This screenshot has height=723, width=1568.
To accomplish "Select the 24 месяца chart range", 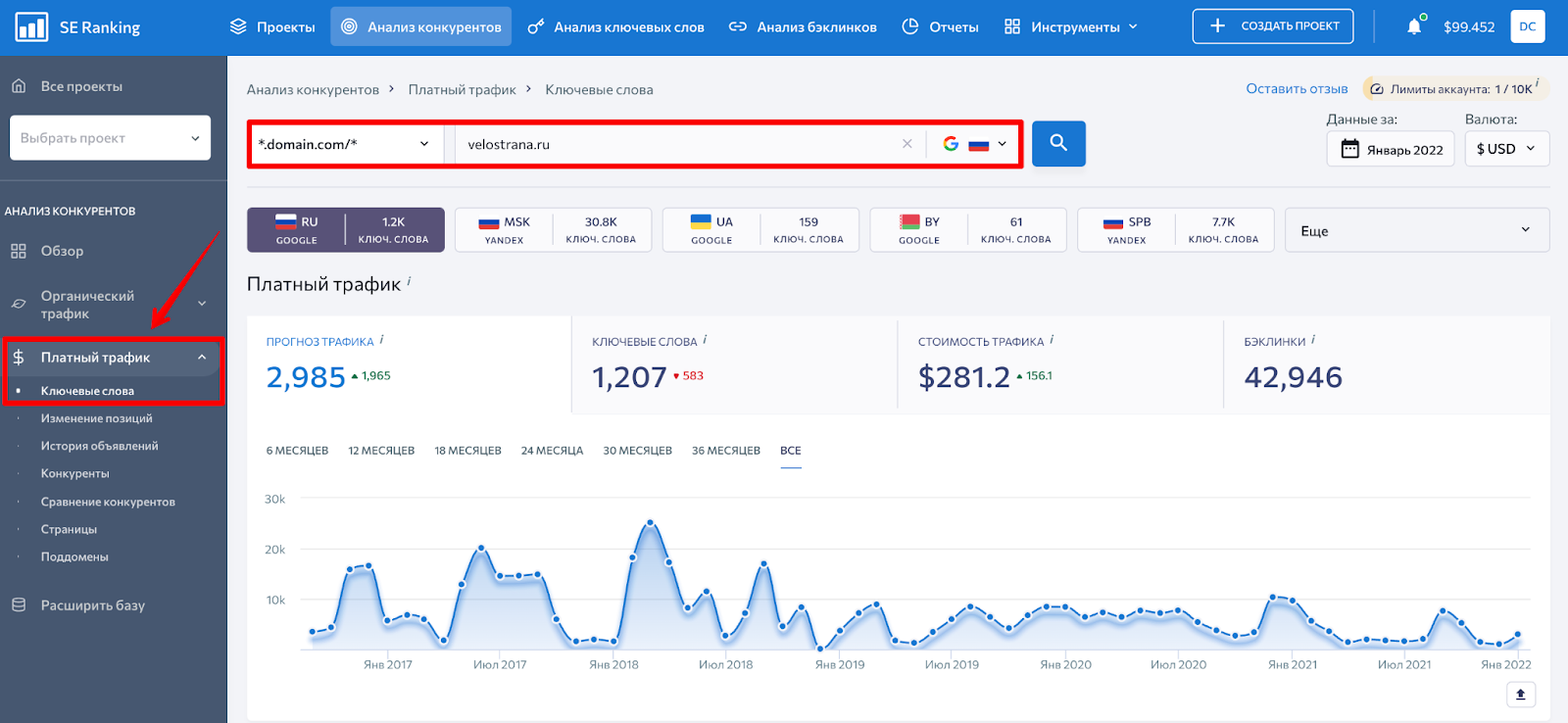I will [x=552, y=451].
